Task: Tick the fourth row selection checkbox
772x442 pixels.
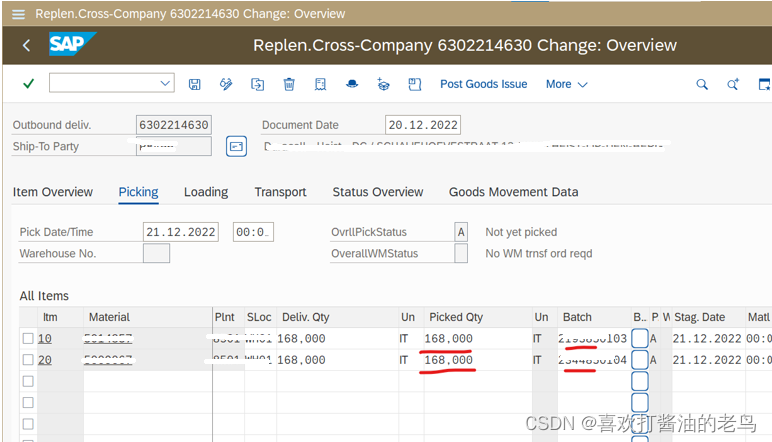Action: 28,403
